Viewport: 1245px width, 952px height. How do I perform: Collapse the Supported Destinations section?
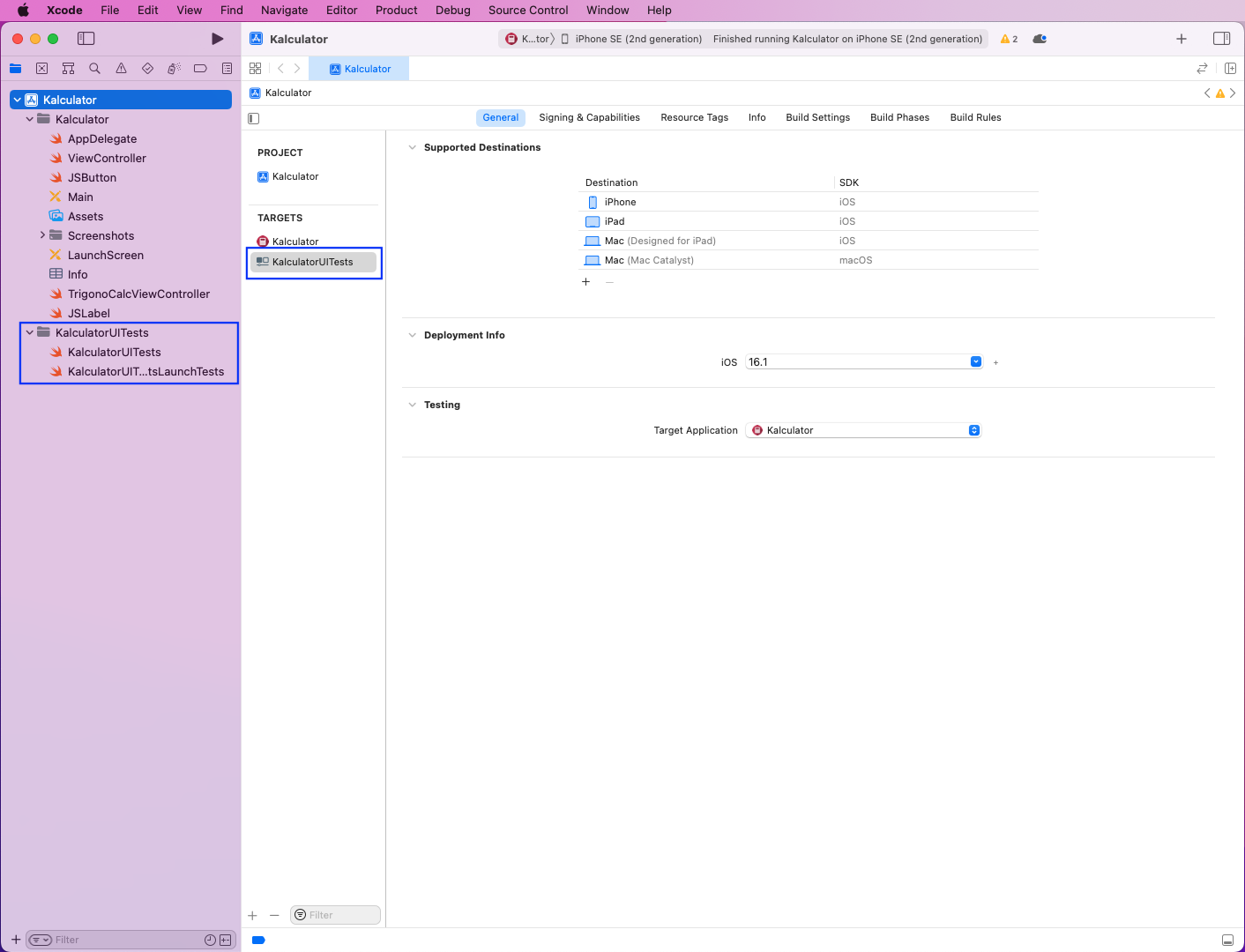click(x=412, y=148)
